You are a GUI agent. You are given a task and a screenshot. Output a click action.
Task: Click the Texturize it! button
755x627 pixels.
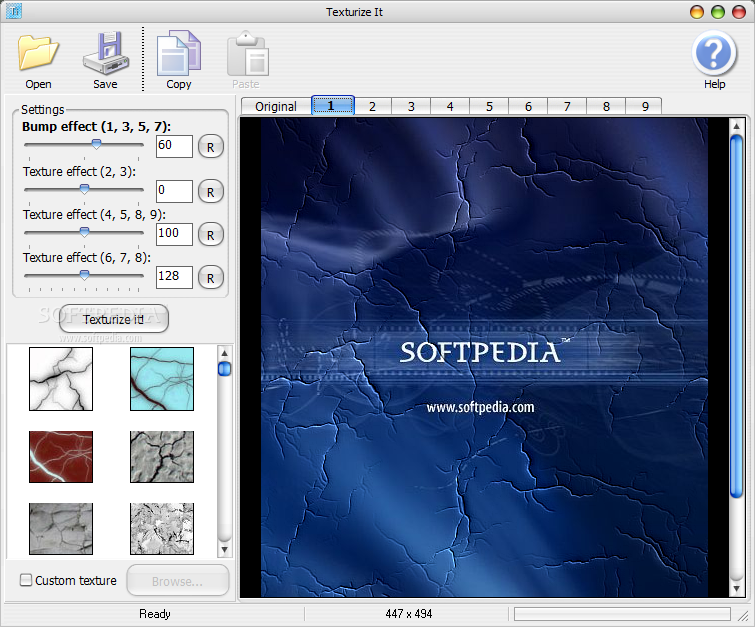point(114,319)
